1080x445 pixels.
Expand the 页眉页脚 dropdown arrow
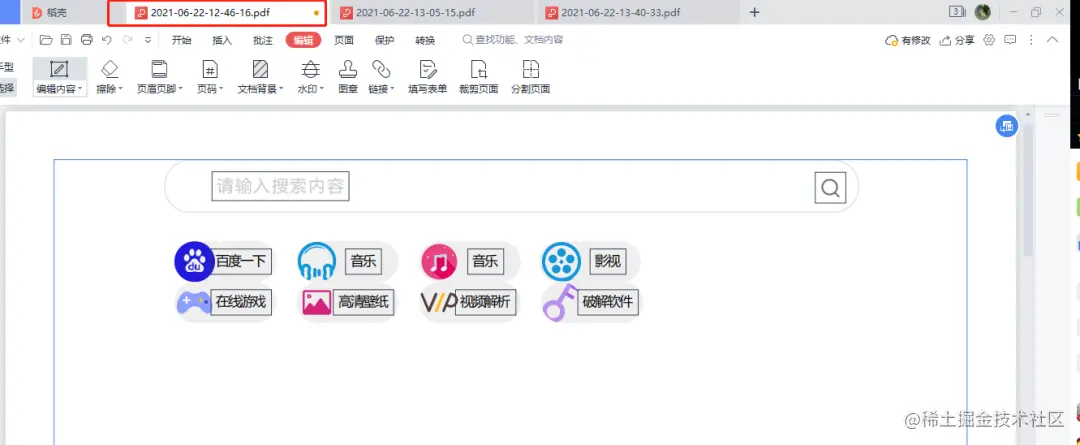coord(180,89)
